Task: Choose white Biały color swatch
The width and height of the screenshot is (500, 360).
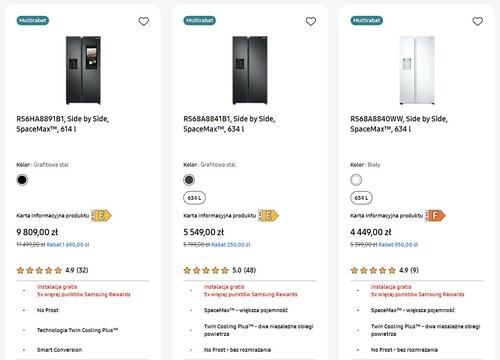Action: (356, 180)
